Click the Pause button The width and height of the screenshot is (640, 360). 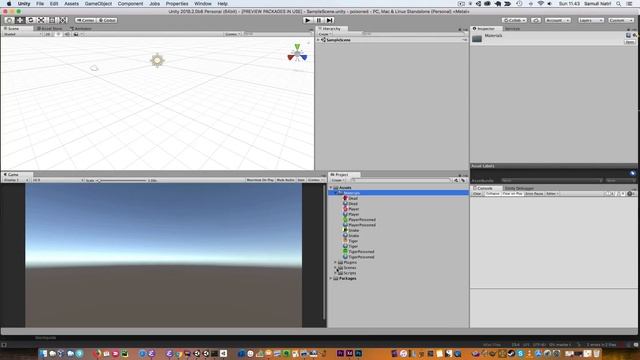319,20
